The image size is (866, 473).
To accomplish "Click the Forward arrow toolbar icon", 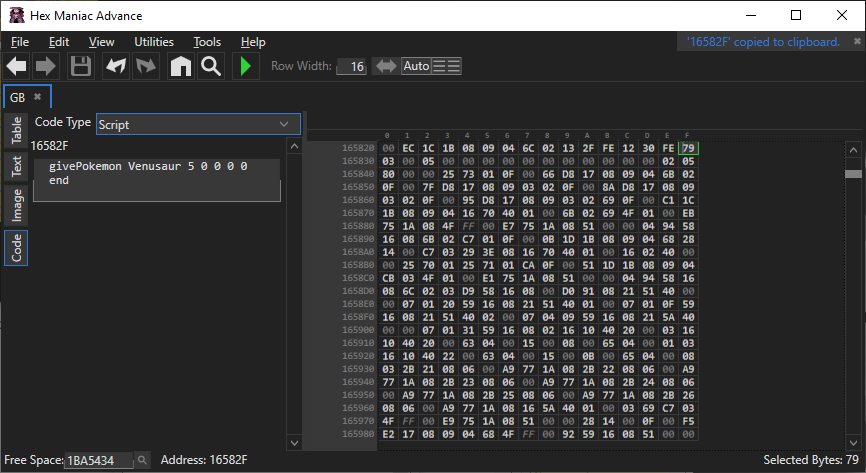I will (46, 66).
